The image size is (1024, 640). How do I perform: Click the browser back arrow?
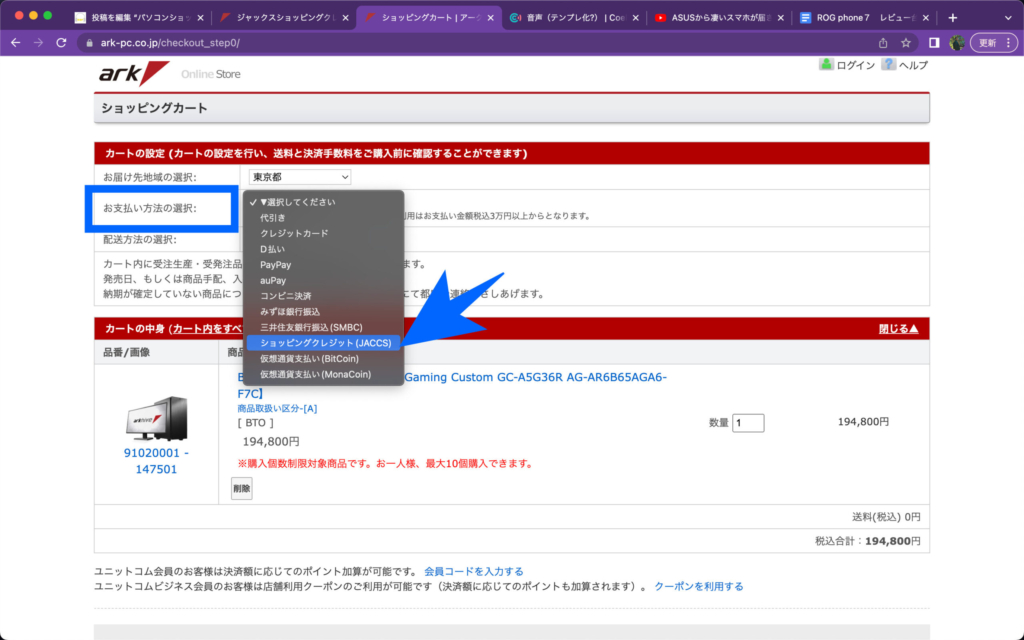[15, 43]
